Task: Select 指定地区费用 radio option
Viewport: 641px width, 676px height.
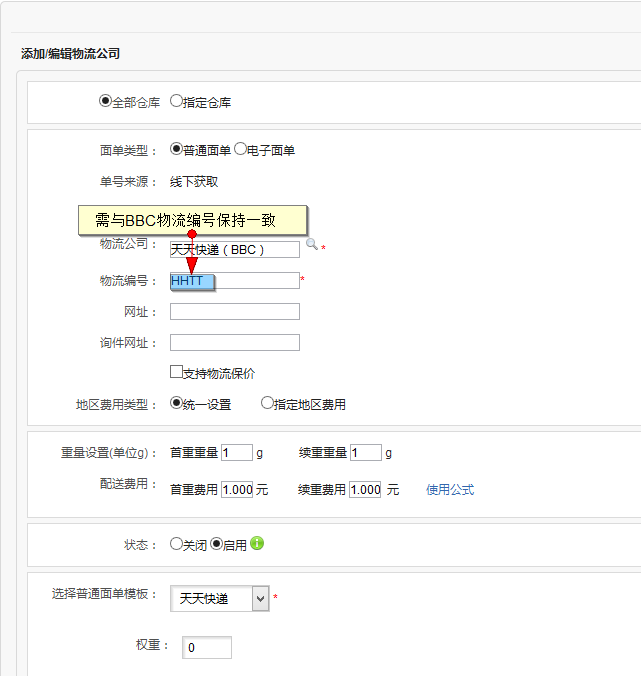Action: pos(267,403)
